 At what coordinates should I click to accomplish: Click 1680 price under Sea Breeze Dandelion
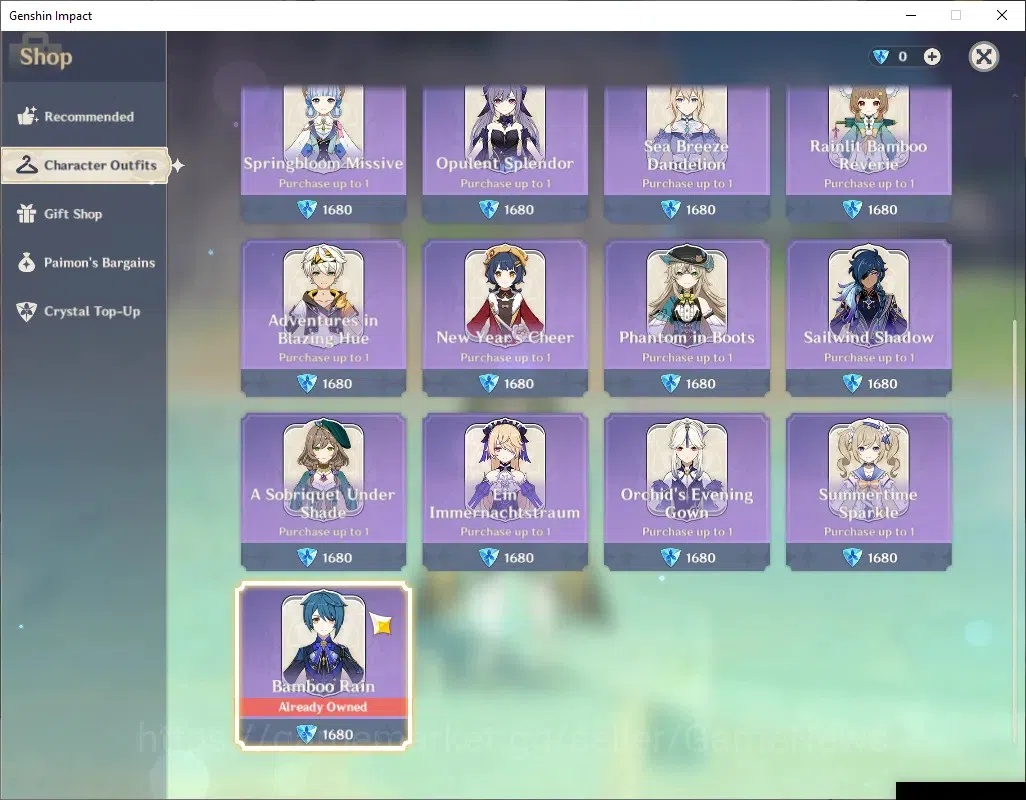point(700,209)
